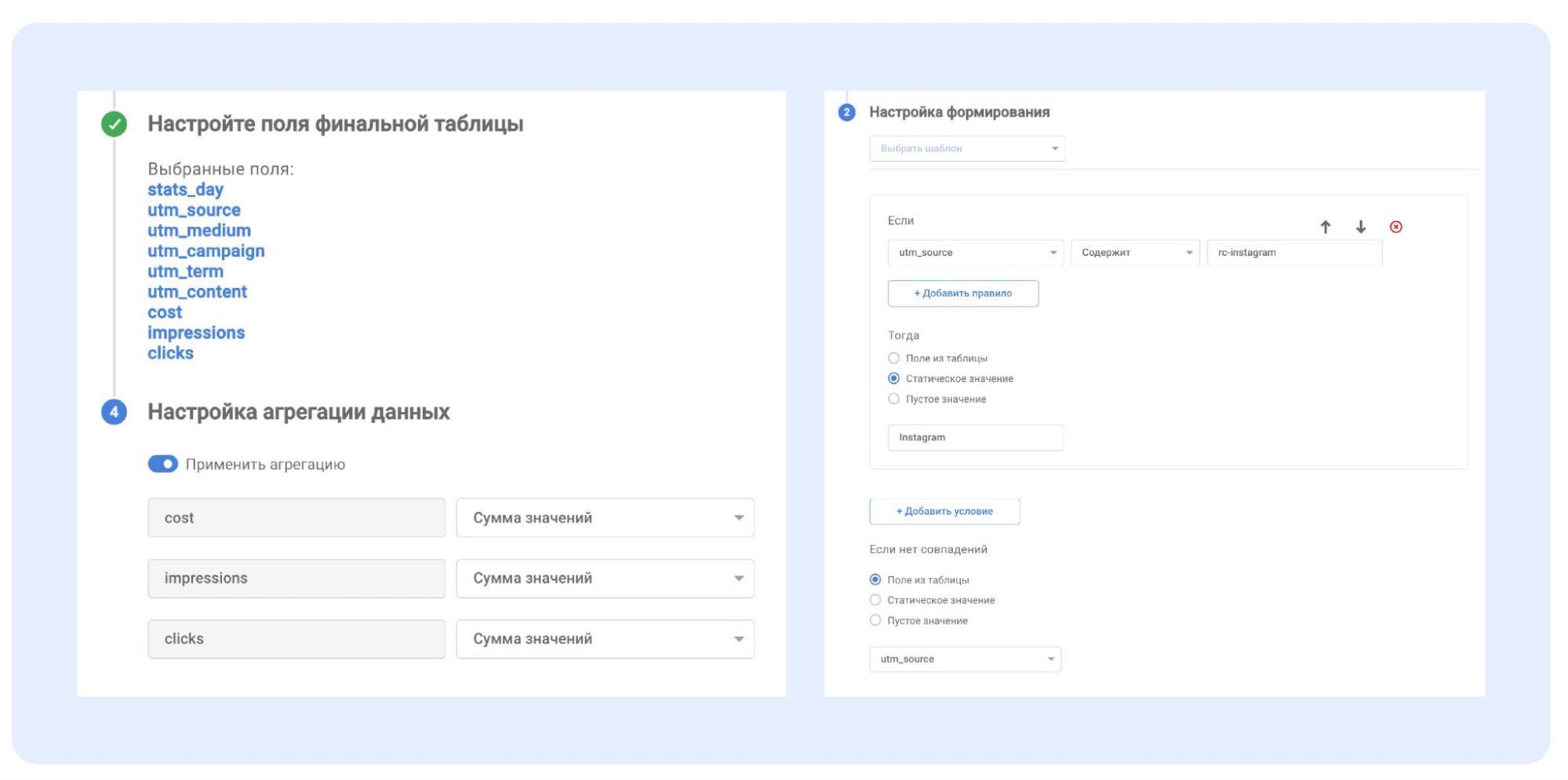Click the rc-instagram value input field

pos(1293,253)
